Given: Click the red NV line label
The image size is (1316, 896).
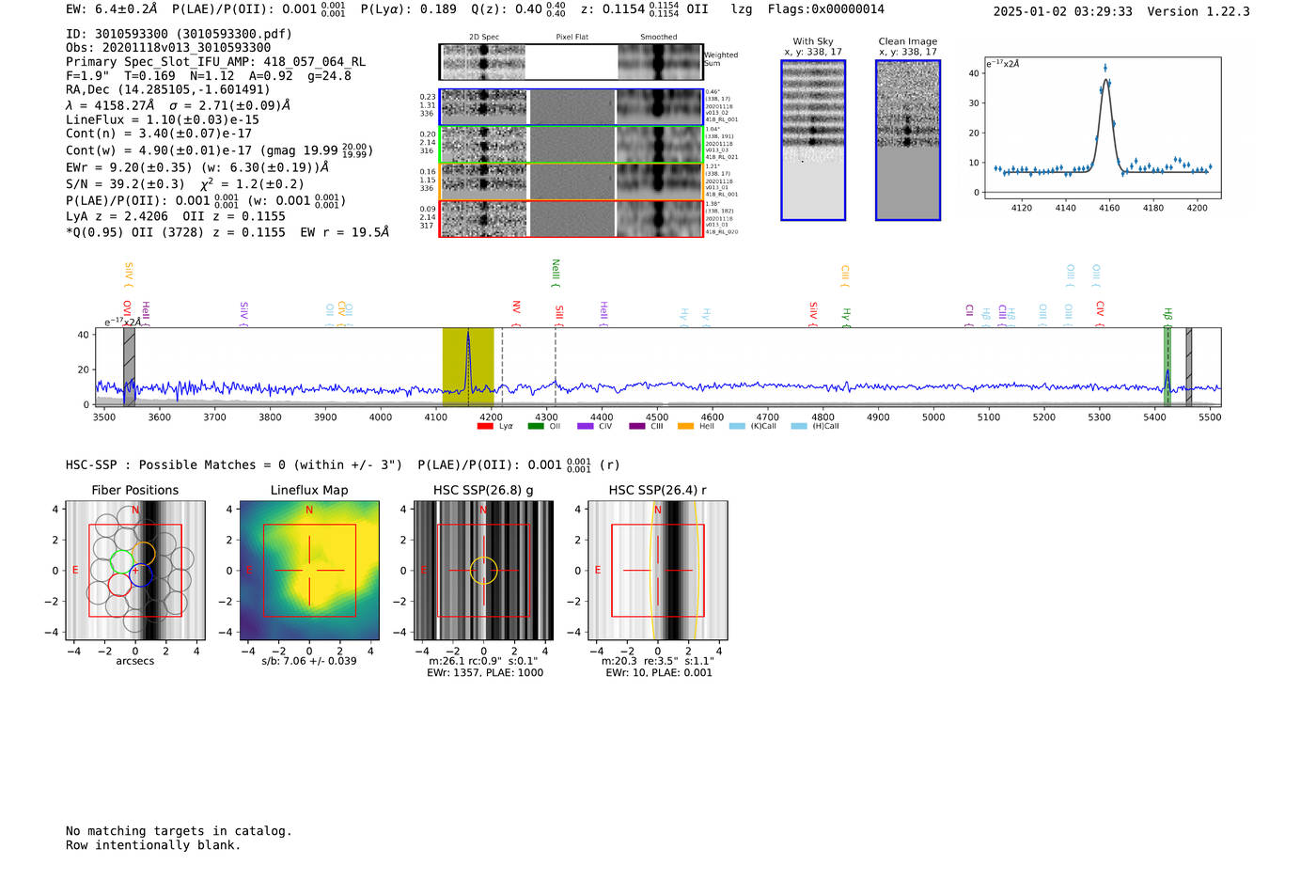Looking at the screenshot, I should pos(516,314).
